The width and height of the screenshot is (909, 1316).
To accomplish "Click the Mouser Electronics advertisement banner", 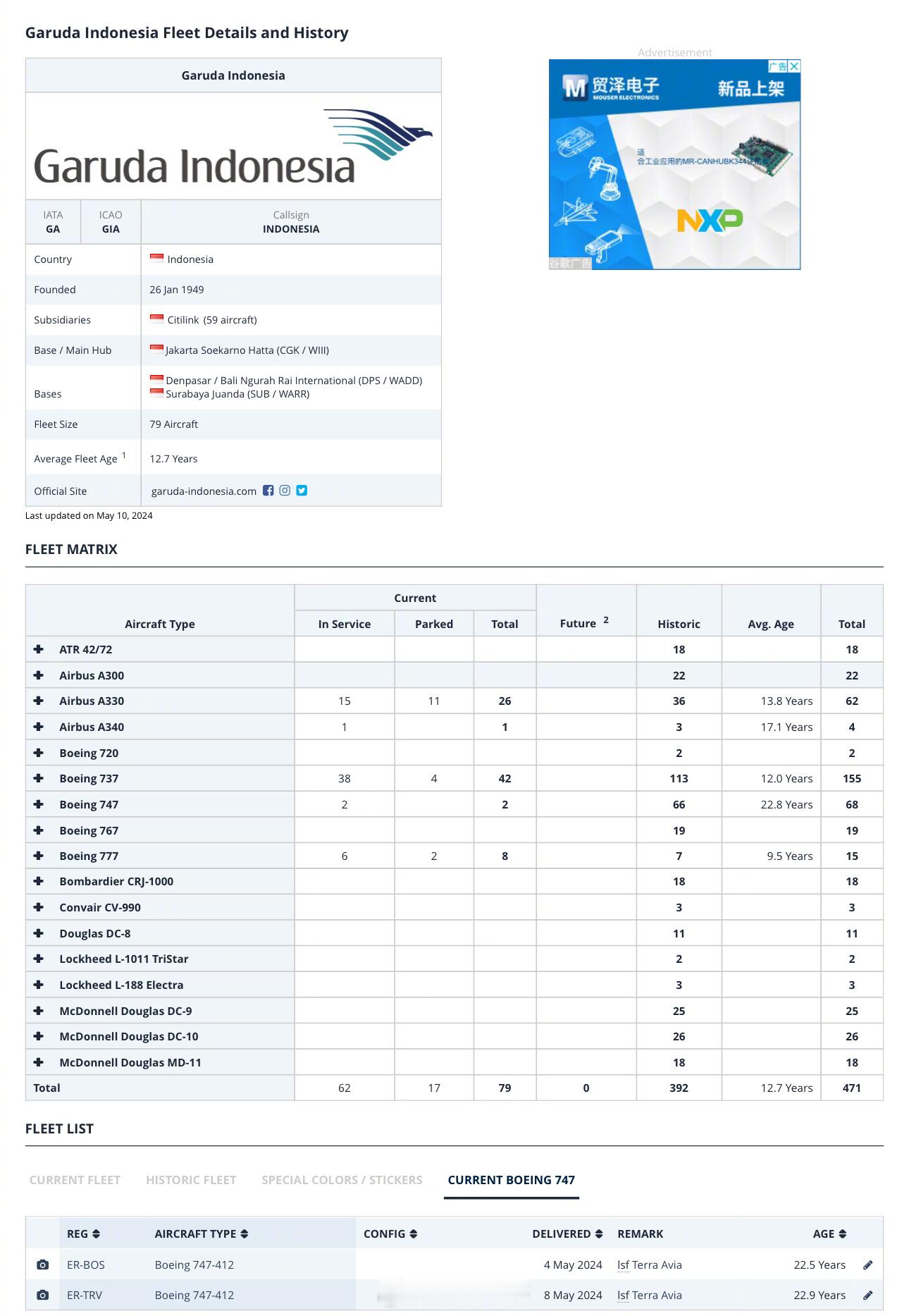I will 674,164.
